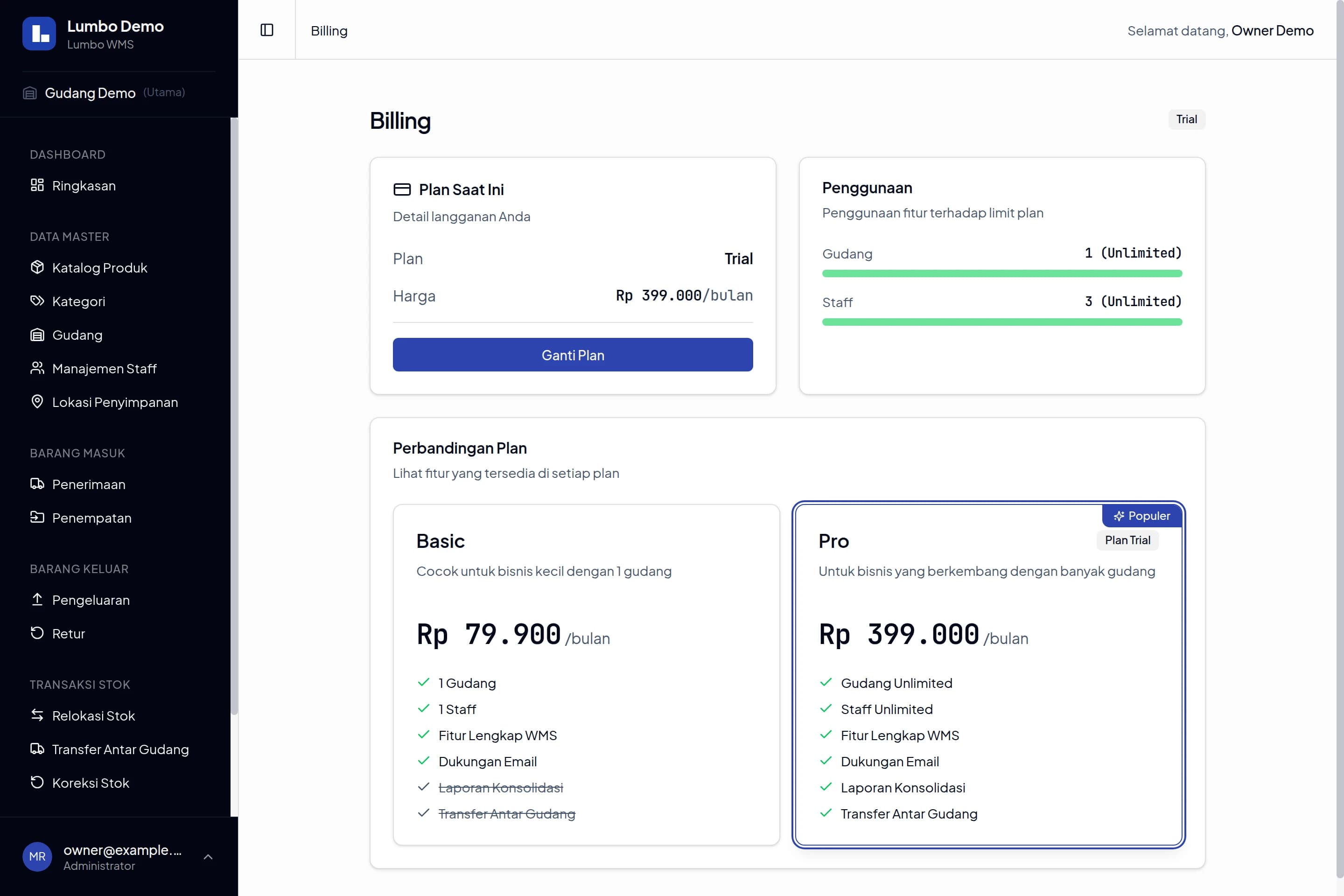
Task: Open Ringkasan menu item
Action: [x=119, y=186]
